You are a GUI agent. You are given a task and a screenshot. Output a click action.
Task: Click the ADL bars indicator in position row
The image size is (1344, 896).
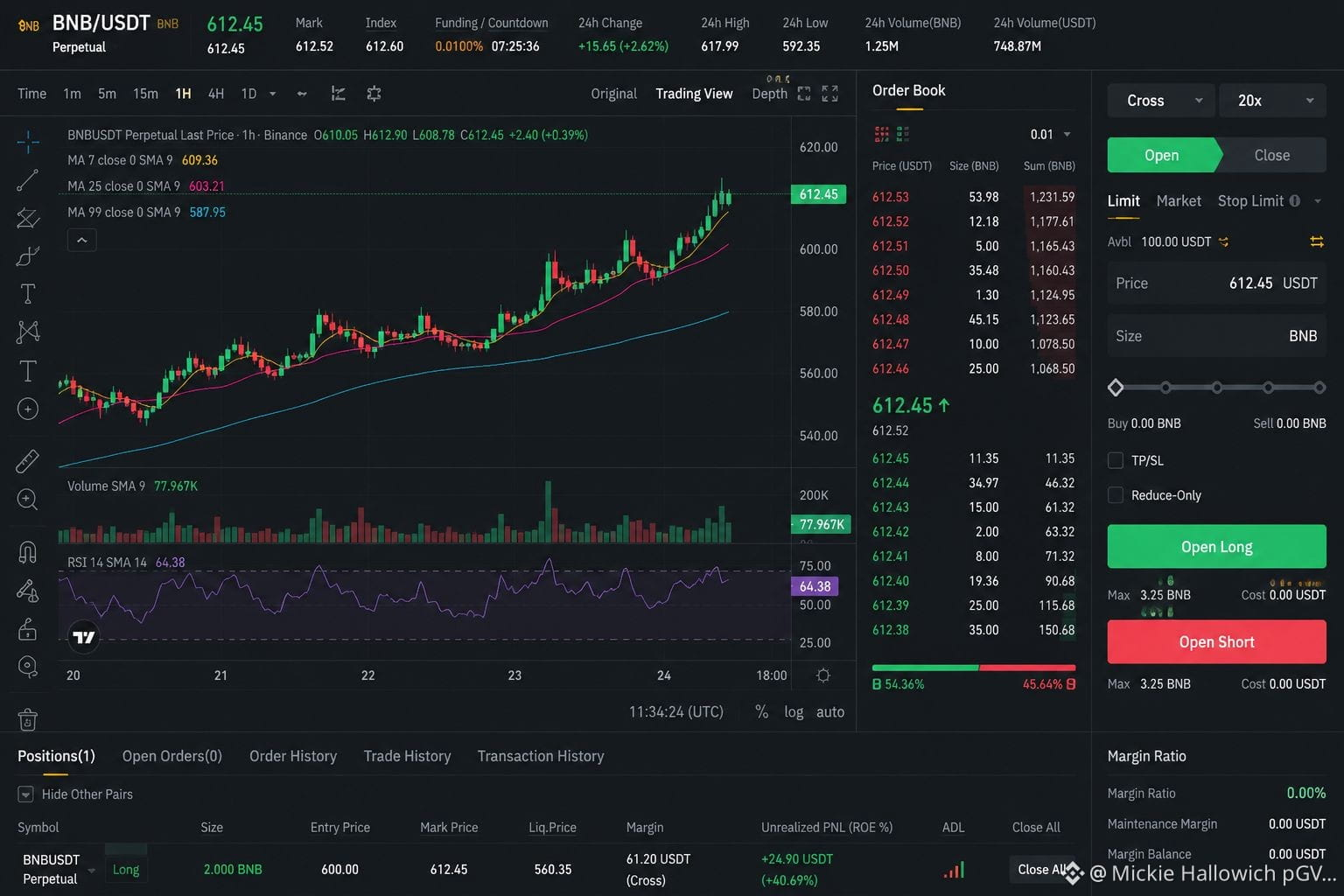pyautogui.click(x=954, y=869)
